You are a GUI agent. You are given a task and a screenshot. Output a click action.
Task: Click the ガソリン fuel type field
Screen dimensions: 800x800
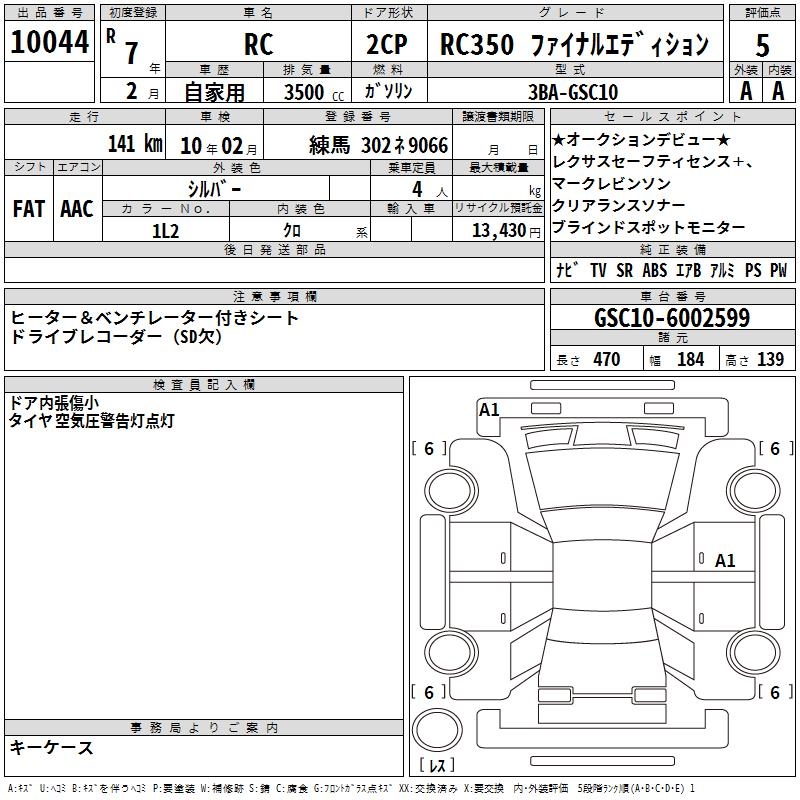[389, 91]
